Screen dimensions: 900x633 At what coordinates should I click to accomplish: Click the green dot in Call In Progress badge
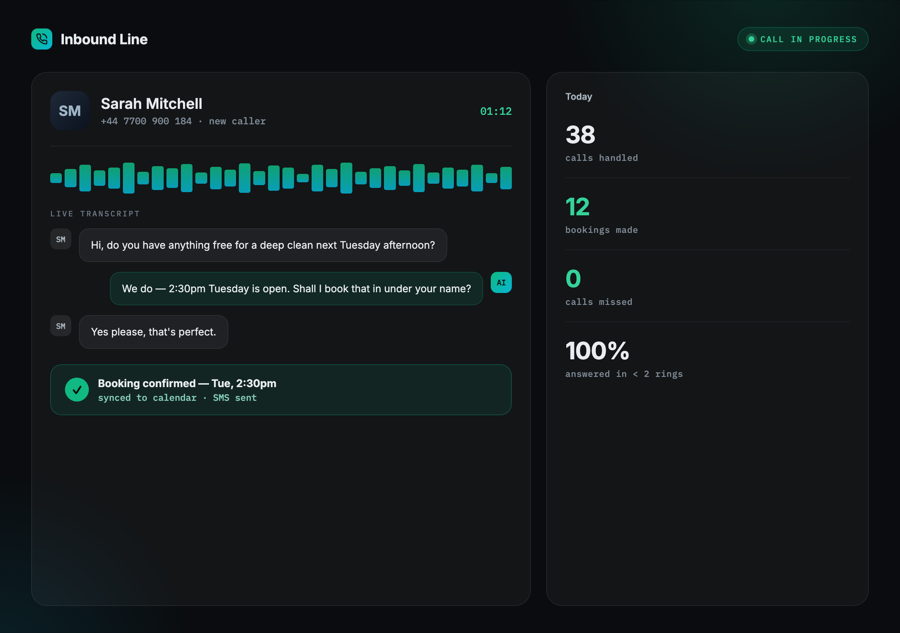(x=751, y=39)
